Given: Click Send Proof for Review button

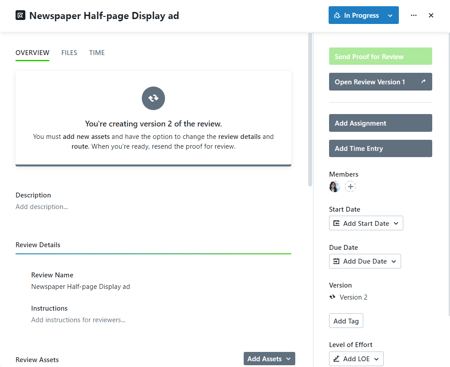Looking at the screenshot, I should (x=380, y=56).
